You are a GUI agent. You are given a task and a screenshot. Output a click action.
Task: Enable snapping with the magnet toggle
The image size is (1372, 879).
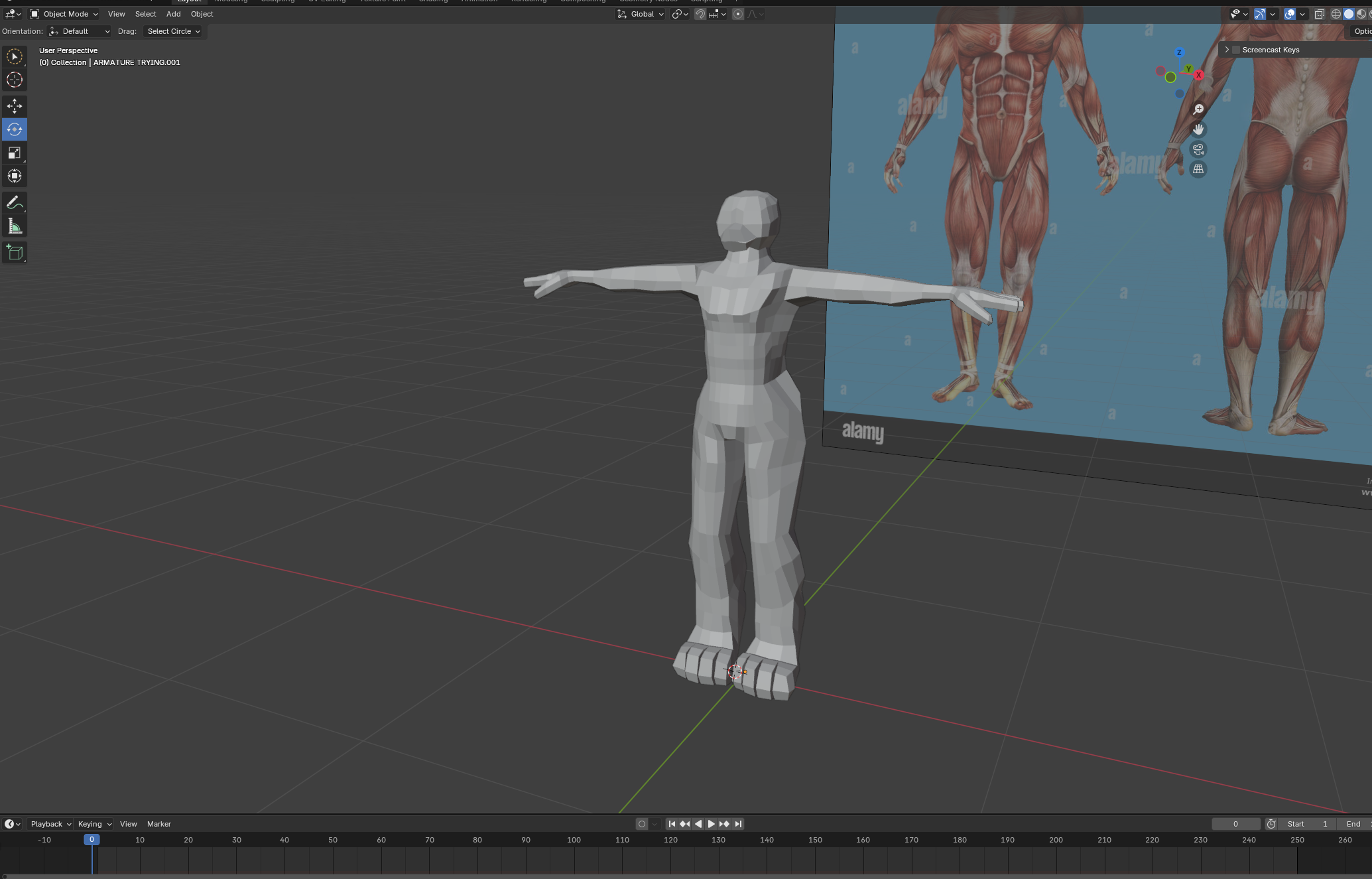tap(700, 14)
